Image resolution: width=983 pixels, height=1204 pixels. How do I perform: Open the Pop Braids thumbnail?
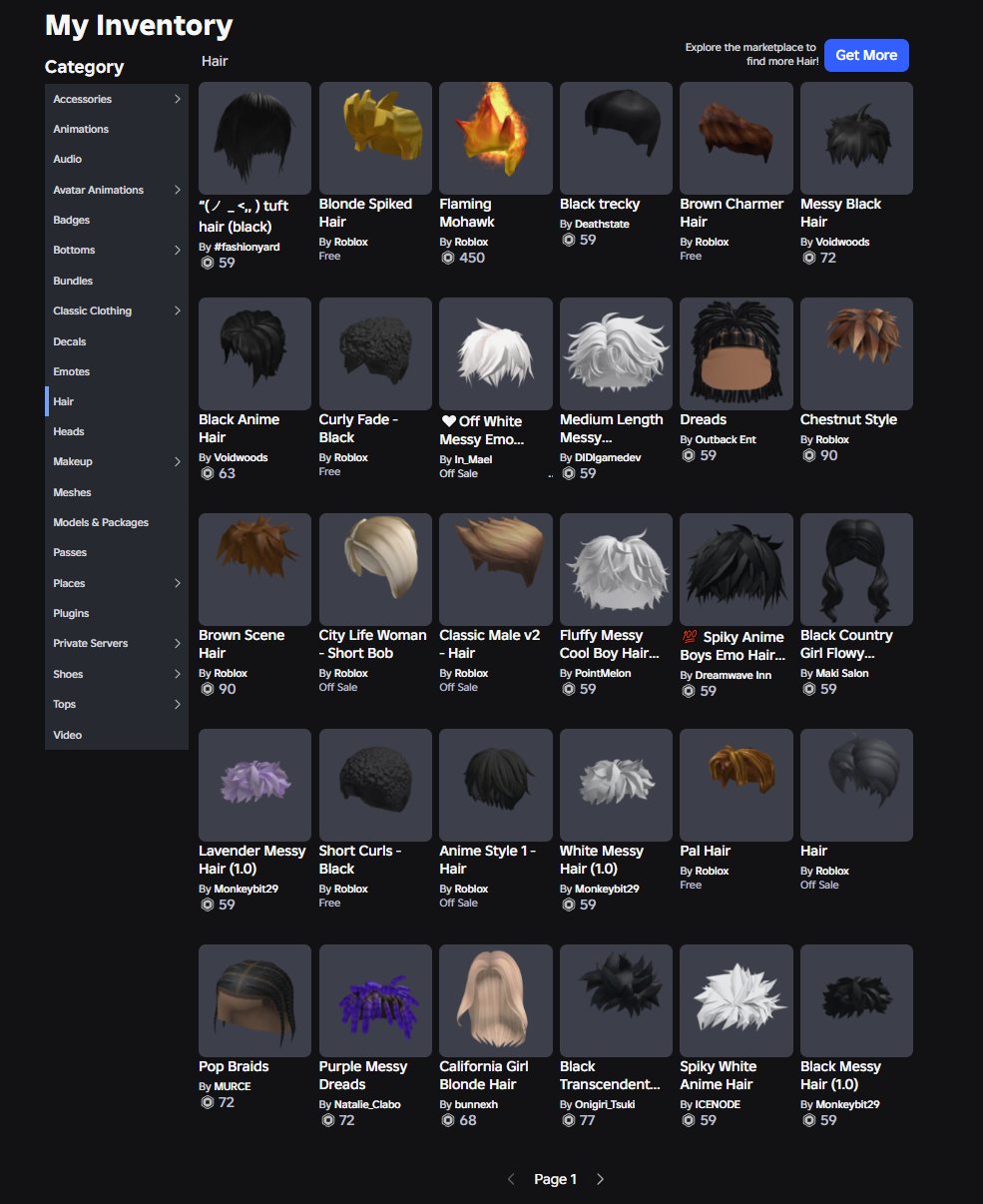point(254,1000)
